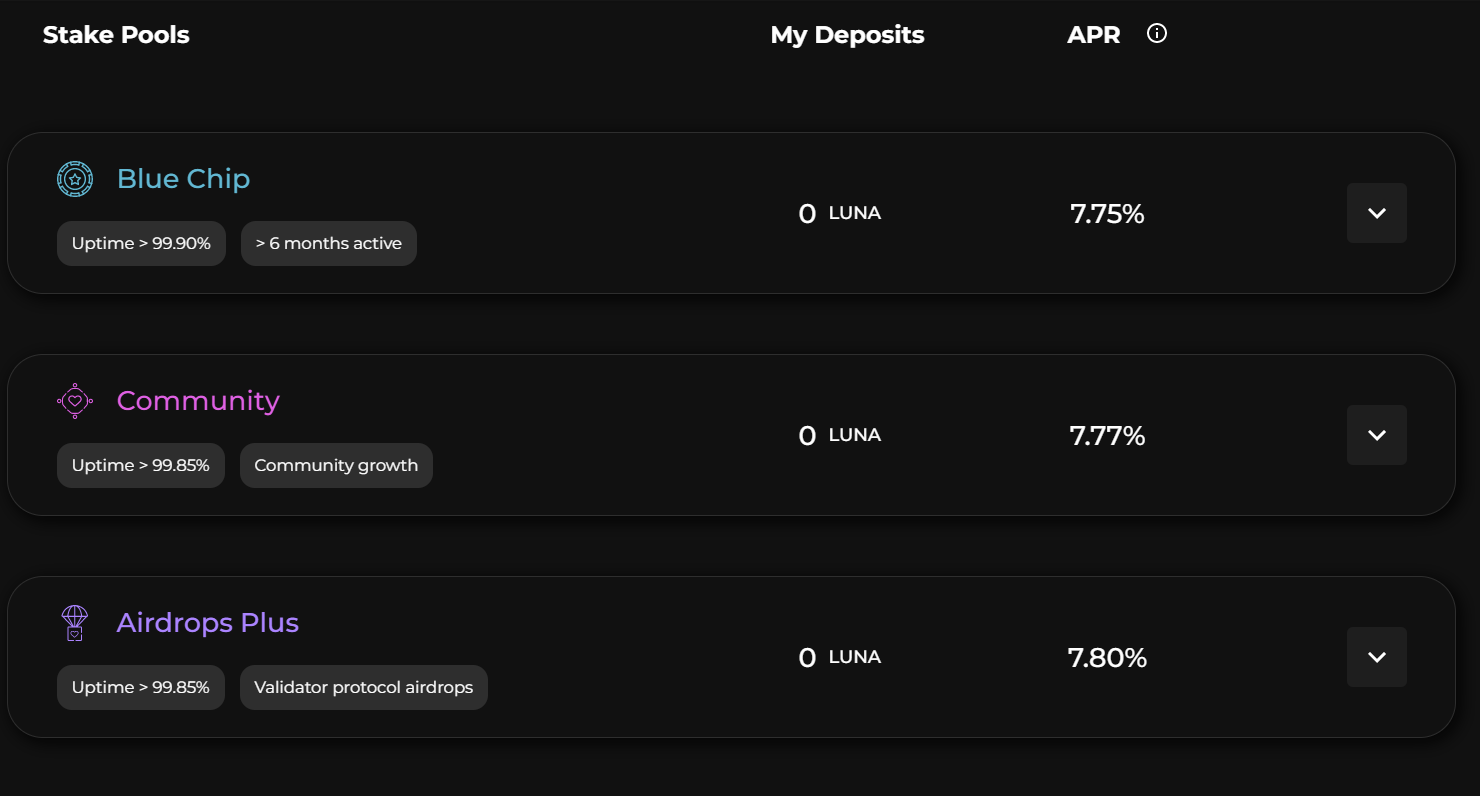This screenshot has height=796, width=1480.
Task: Expand the Airdrops Plus pool chevron
Action: [1376, 657]
